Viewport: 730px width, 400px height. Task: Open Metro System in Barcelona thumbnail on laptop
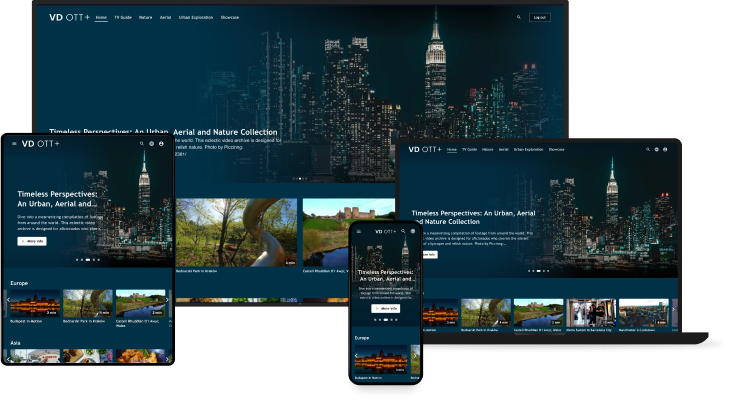[x=591, y=312]
